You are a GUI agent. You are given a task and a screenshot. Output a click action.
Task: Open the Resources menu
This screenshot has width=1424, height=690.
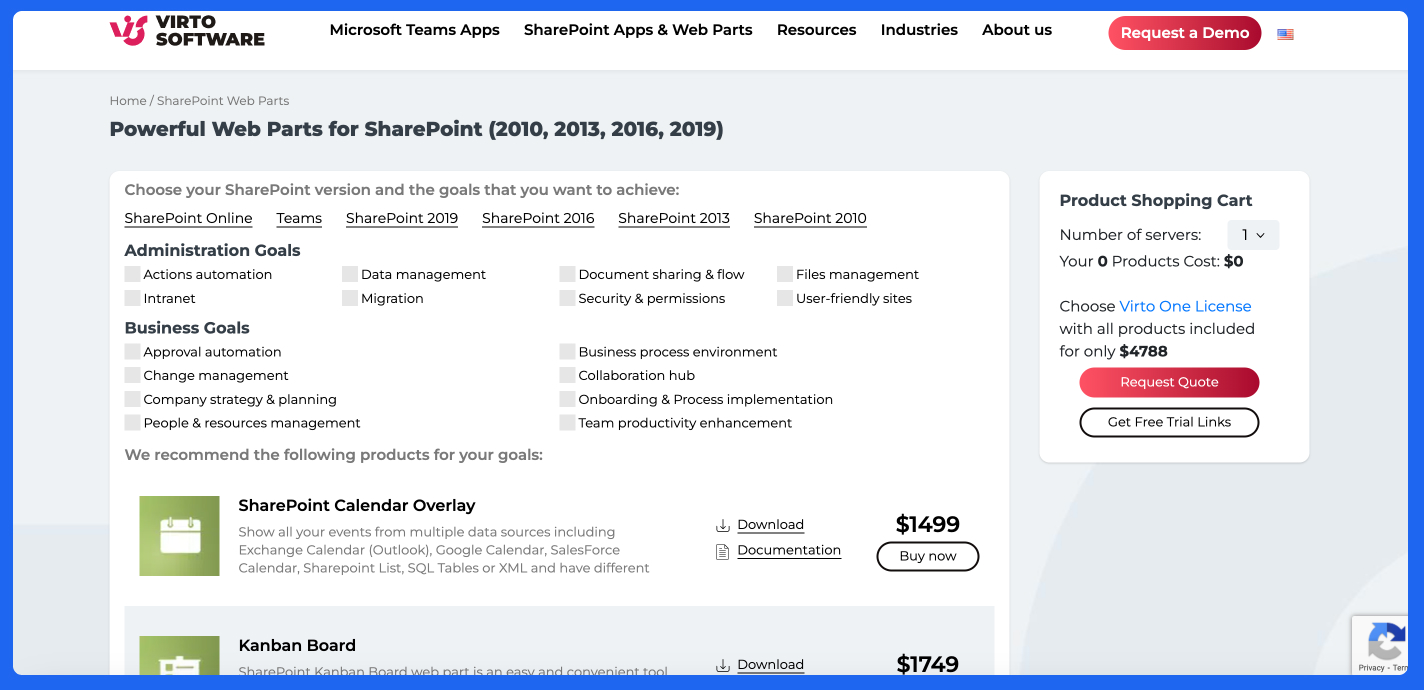coord(816,30)
